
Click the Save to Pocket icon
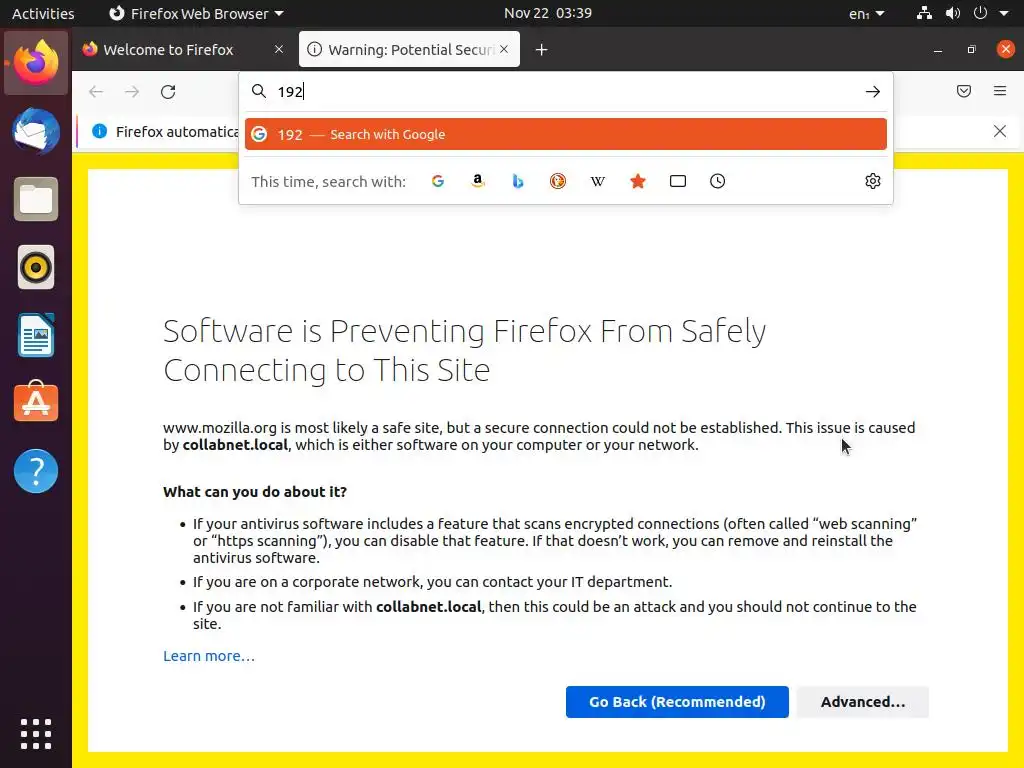(964, 92)
